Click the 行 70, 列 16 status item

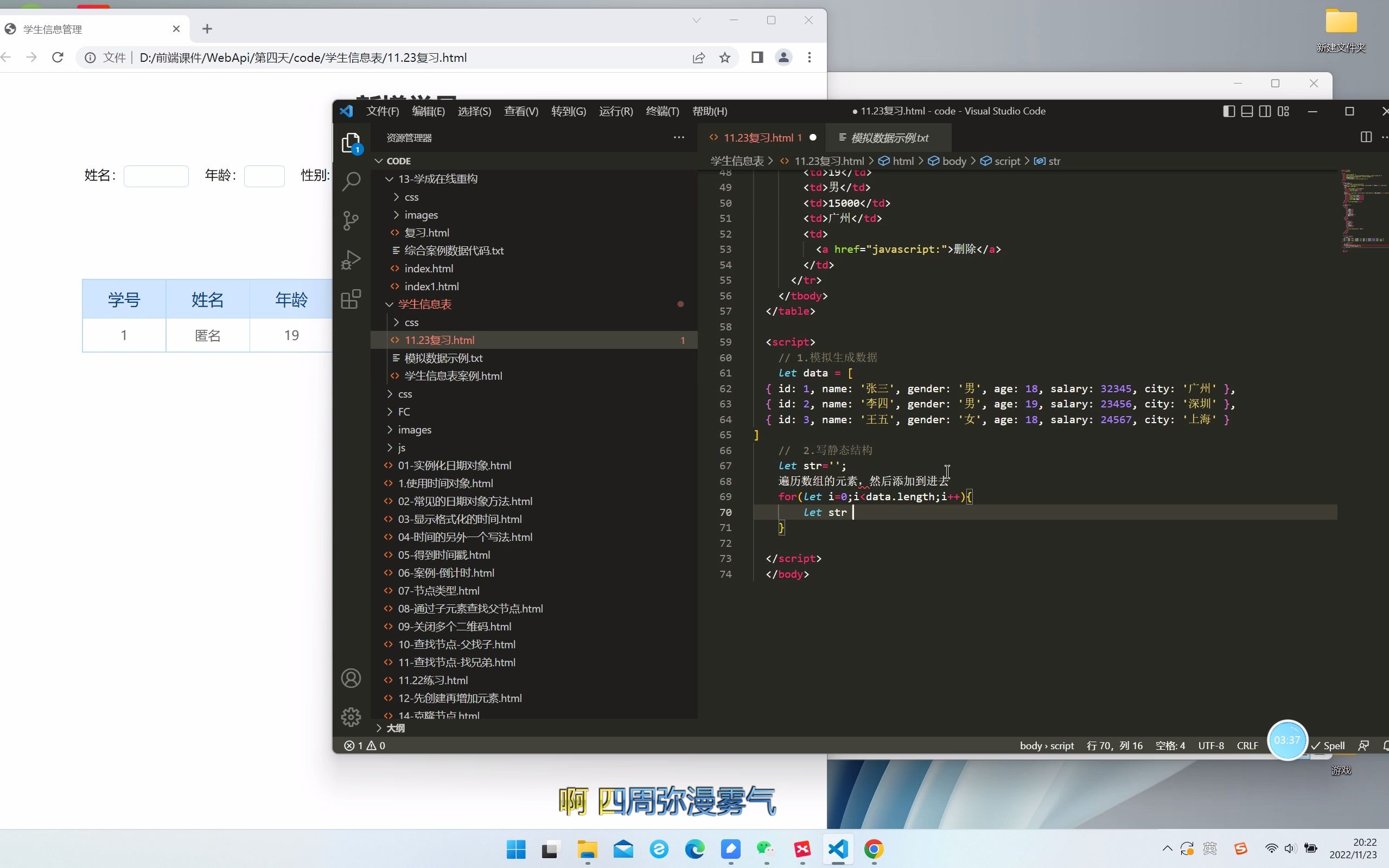click(1114, 745)
